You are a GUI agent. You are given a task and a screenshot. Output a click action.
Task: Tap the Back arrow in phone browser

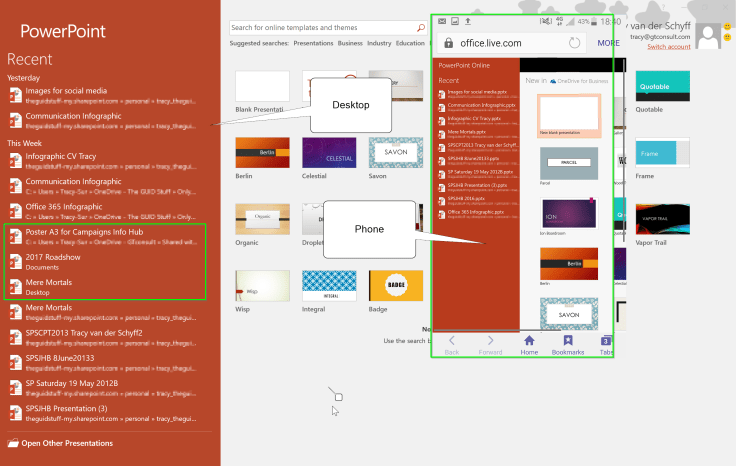[x=451, y=342]
